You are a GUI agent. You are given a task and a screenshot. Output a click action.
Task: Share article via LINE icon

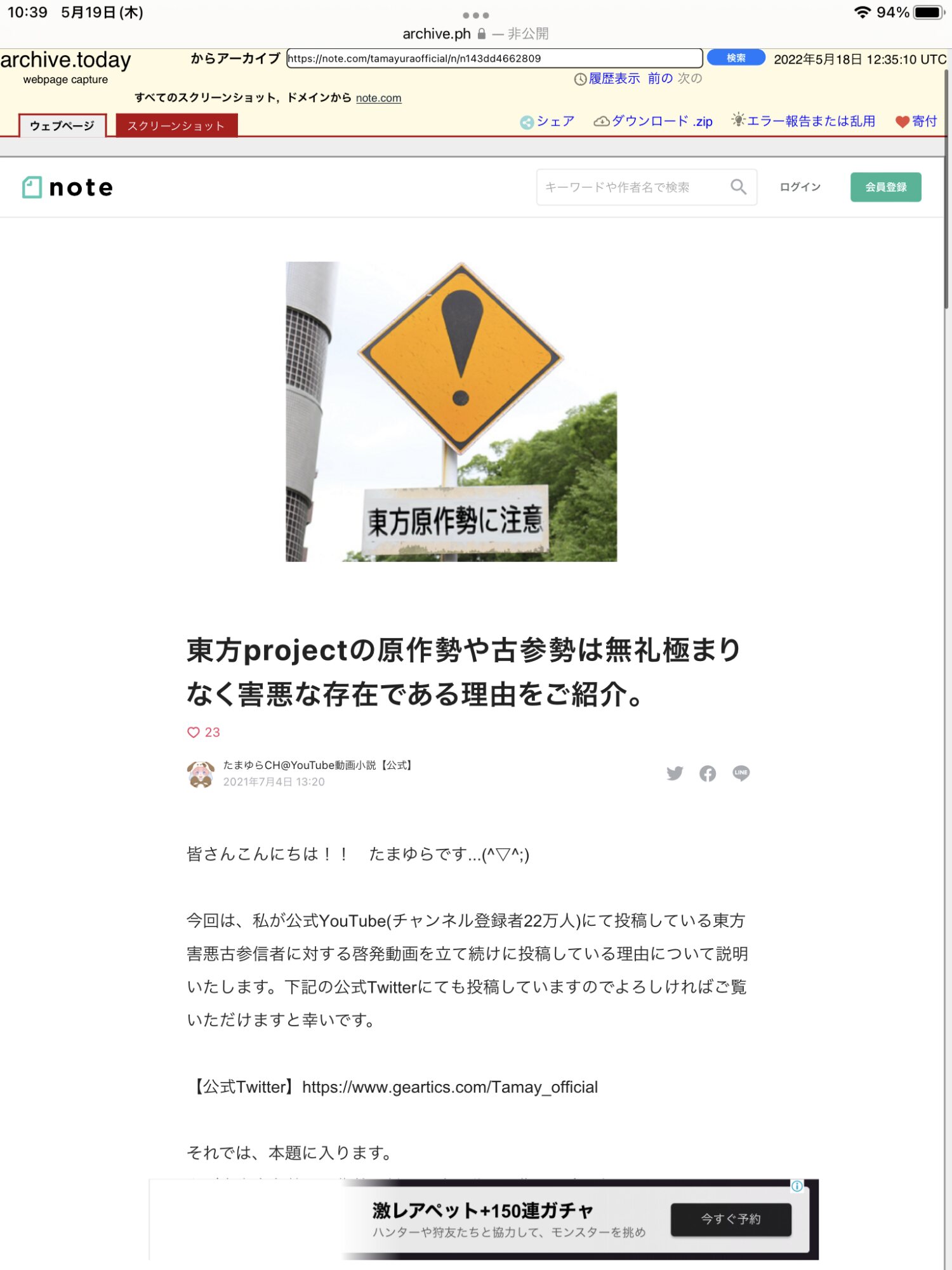741,773
